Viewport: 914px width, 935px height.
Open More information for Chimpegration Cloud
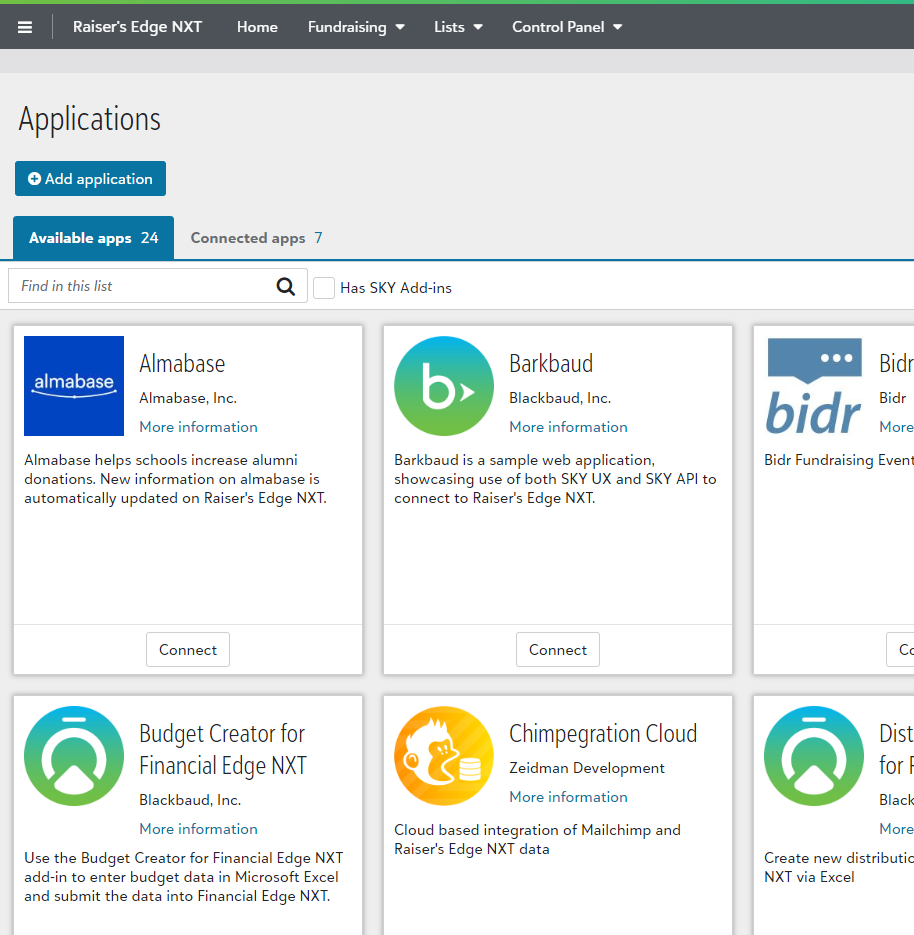click(568, 797)
